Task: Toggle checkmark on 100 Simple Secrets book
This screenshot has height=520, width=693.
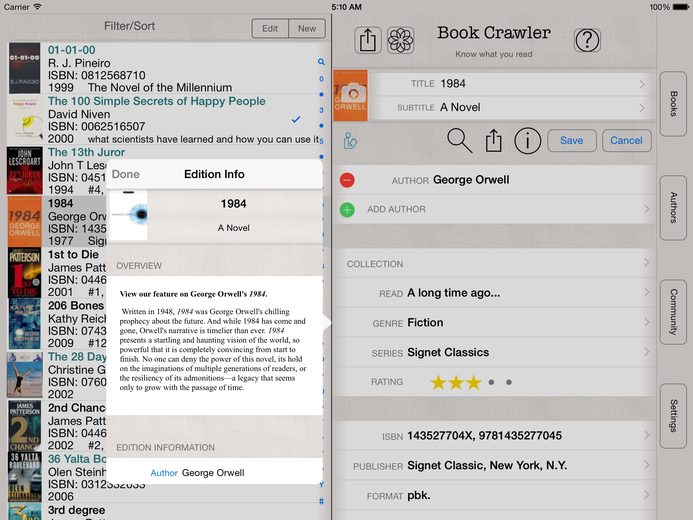Action: coord(296,119)
